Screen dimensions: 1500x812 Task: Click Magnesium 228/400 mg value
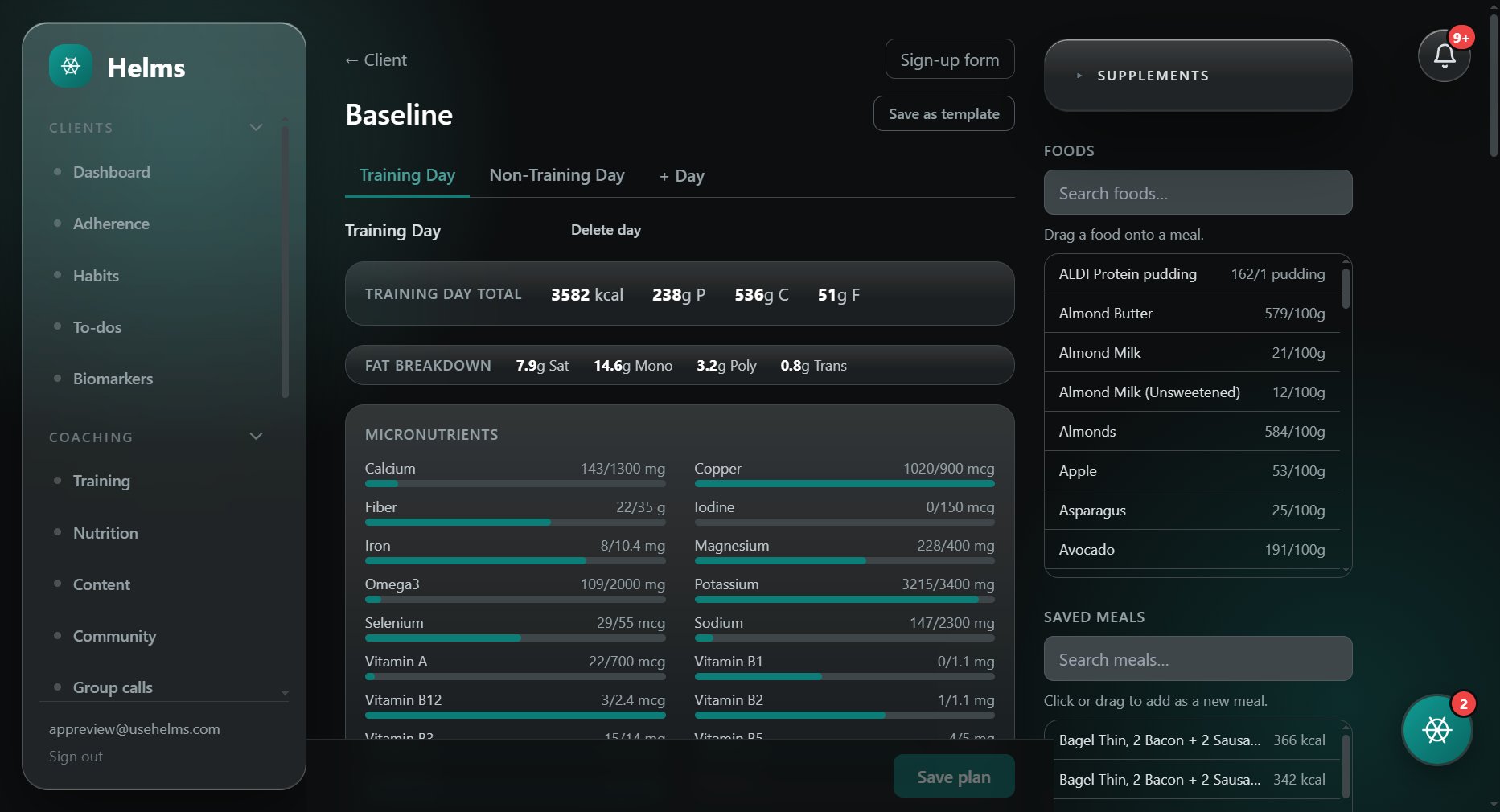coord(955,546)
